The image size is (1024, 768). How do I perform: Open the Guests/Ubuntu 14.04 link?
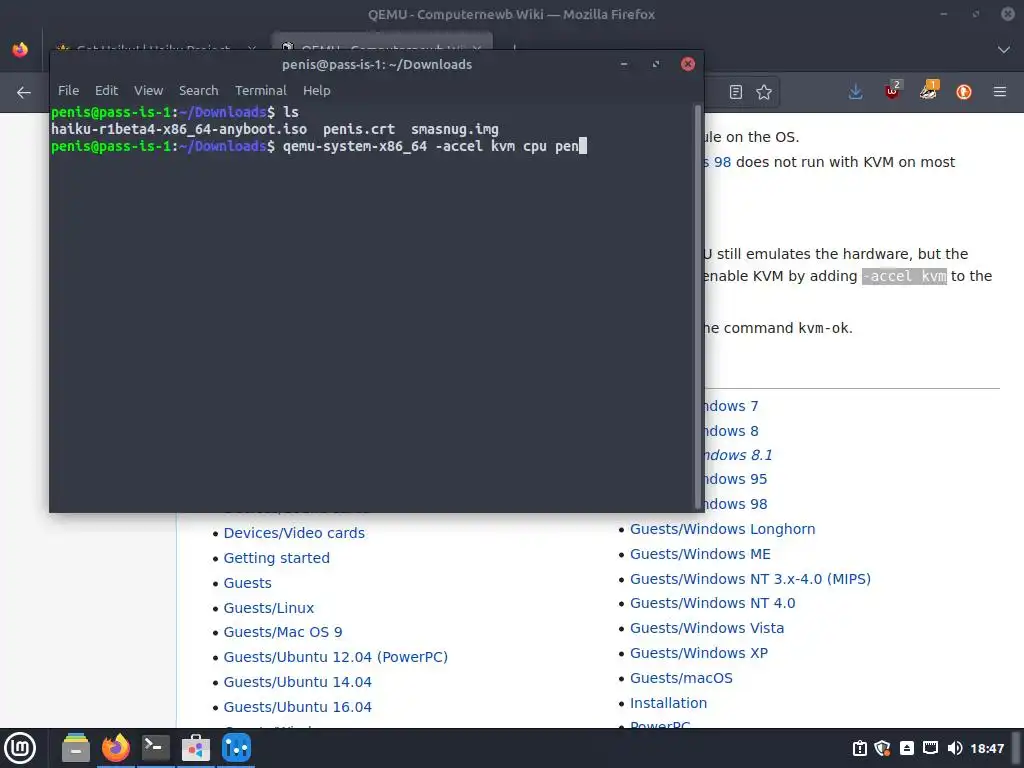click(x=297, y=682)
